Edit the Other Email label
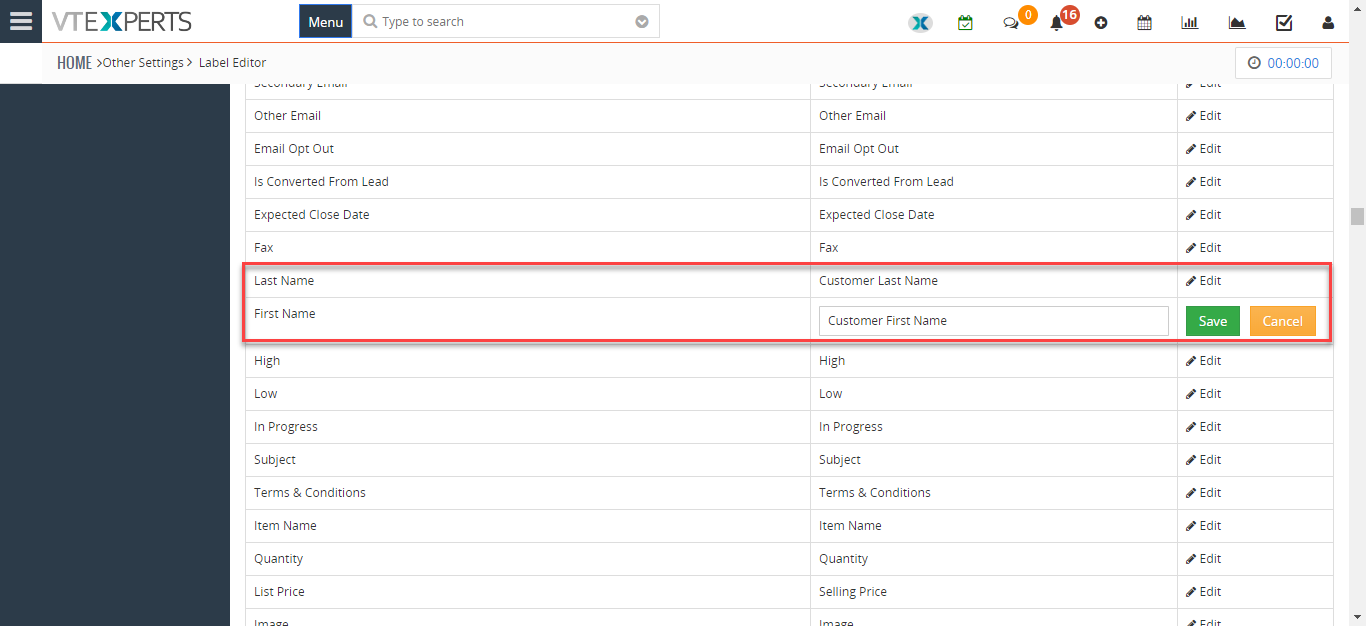This screenshot has height=626, width=1366. (x=1203, y=116)
